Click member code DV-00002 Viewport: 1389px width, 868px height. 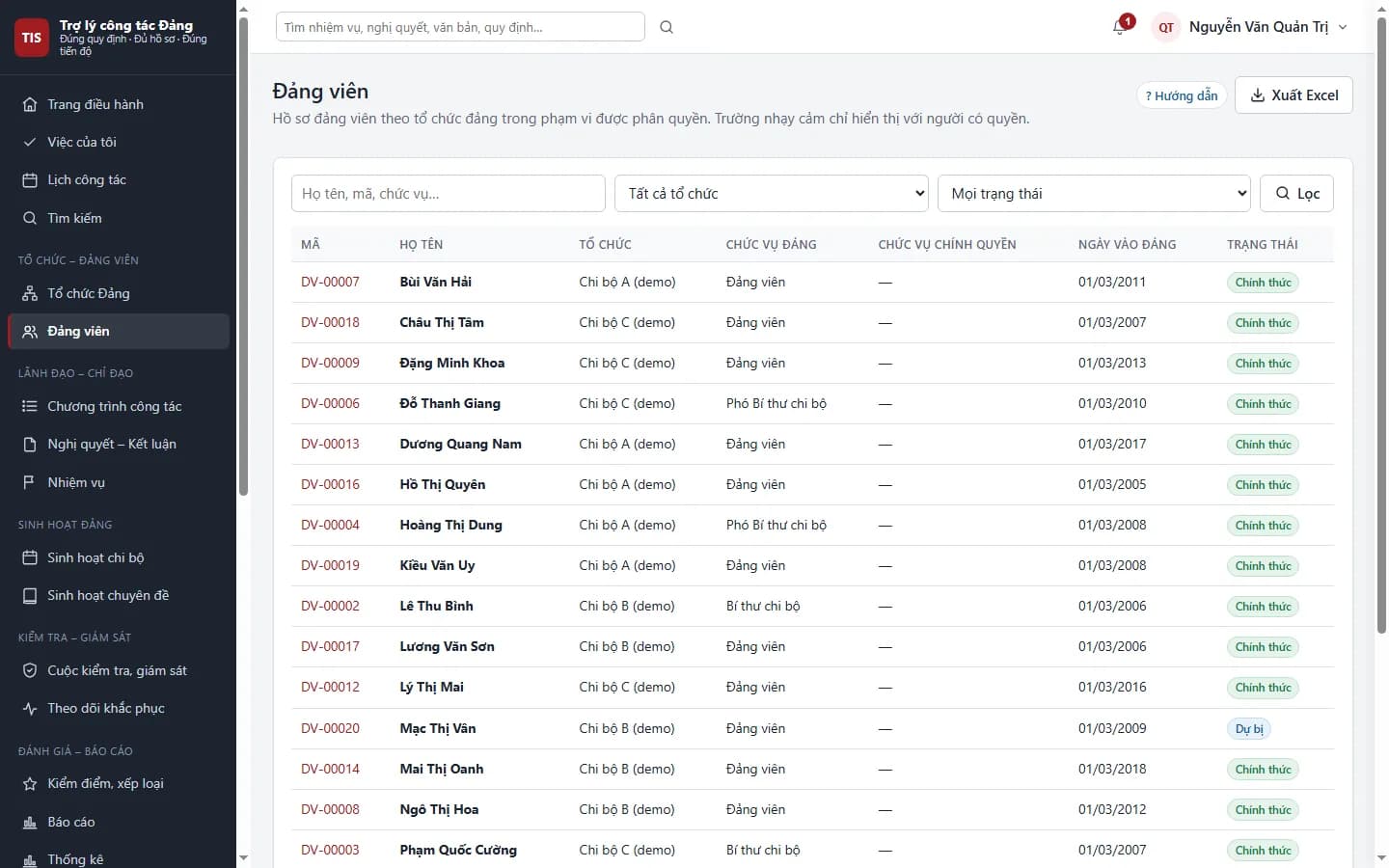click(x=330, y=606)
